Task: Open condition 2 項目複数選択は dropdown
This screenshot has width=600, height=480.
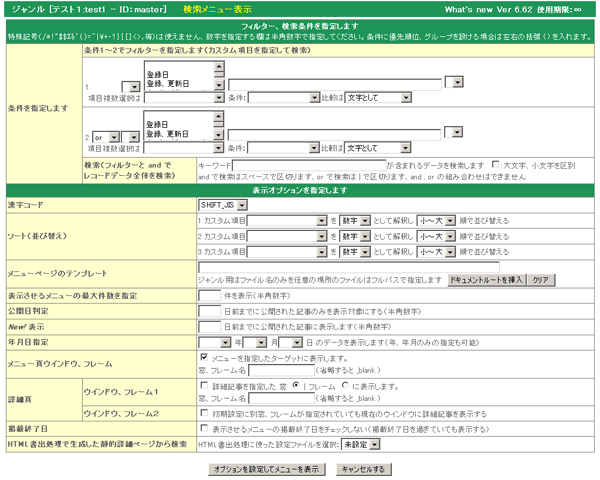Action: [184, 148]
